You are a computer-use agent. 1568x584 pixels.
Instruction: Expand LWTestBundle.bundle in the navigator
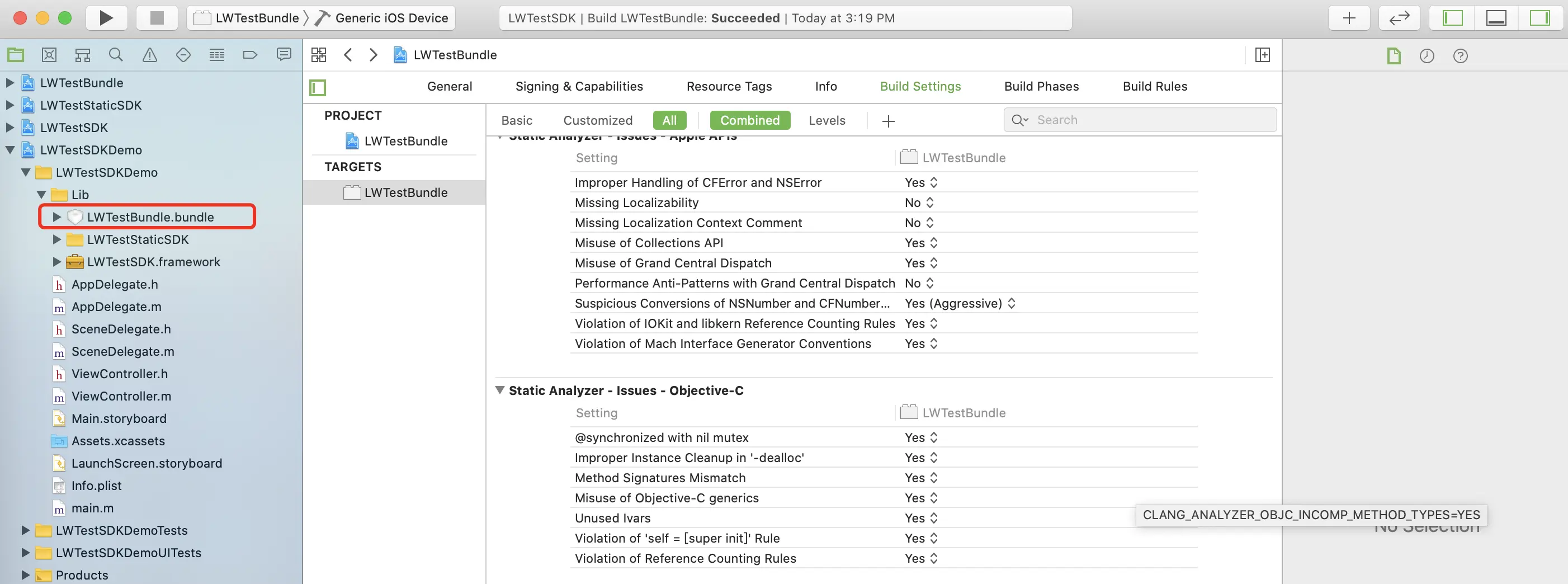[56, 218]
